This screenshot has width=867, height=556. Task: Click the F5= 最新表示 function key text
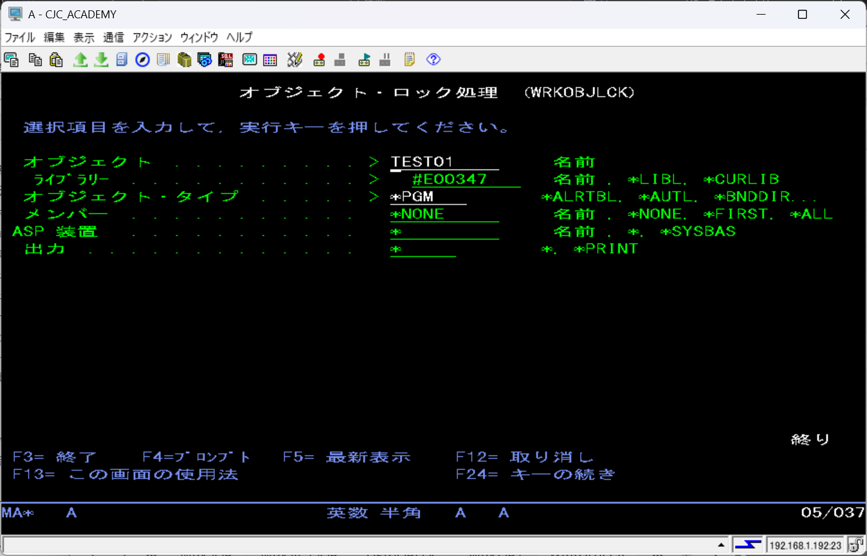pyautogui.click(x=347, y=458)
